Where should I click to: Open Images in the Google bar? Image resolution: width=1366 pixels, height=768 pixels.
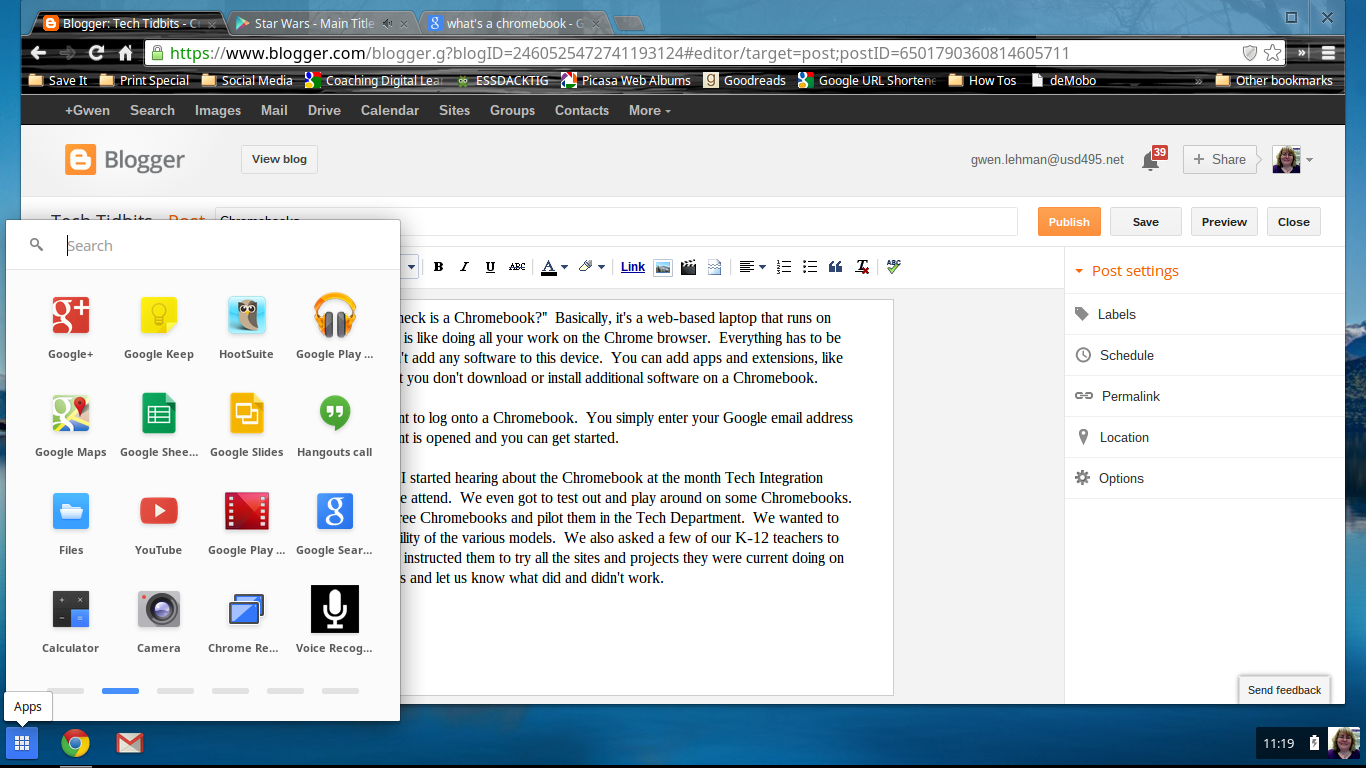coord(218,110)
